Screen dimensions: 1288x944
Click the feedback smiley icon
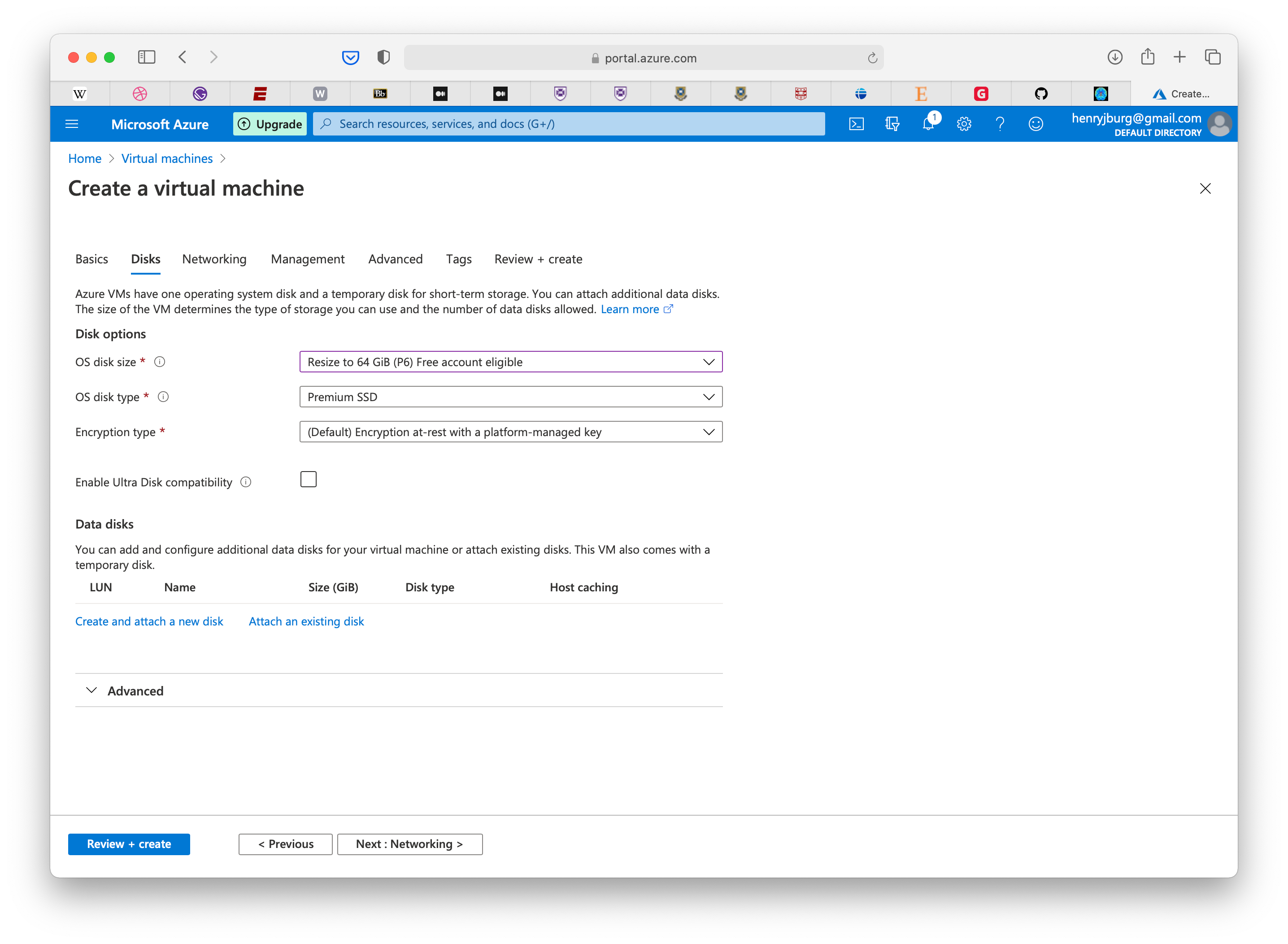tap(1036, 124)
